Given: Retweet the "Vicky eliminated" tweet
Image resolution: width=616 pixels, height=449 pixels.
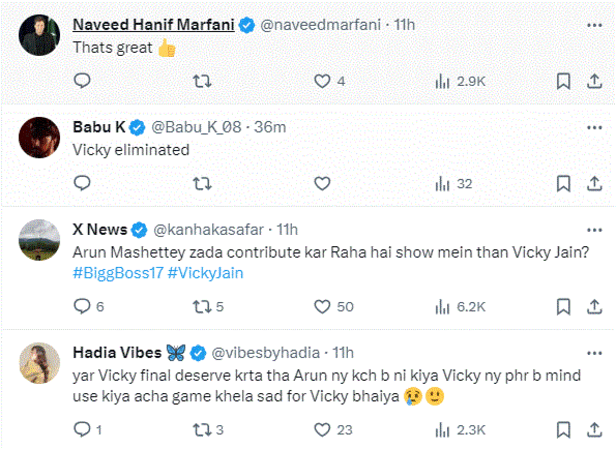Looking at the screenshot, I should click(202, 184).
